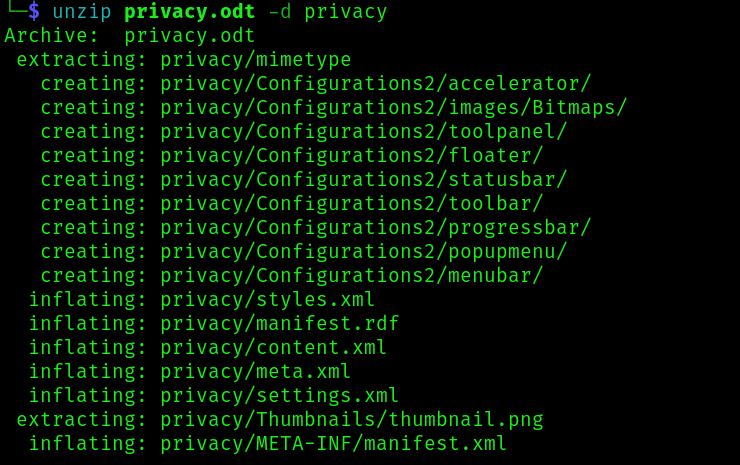Click the privacy/manifest.rdf file name
This screenshot has width=740, height=465.
click(x=279, y=324)
